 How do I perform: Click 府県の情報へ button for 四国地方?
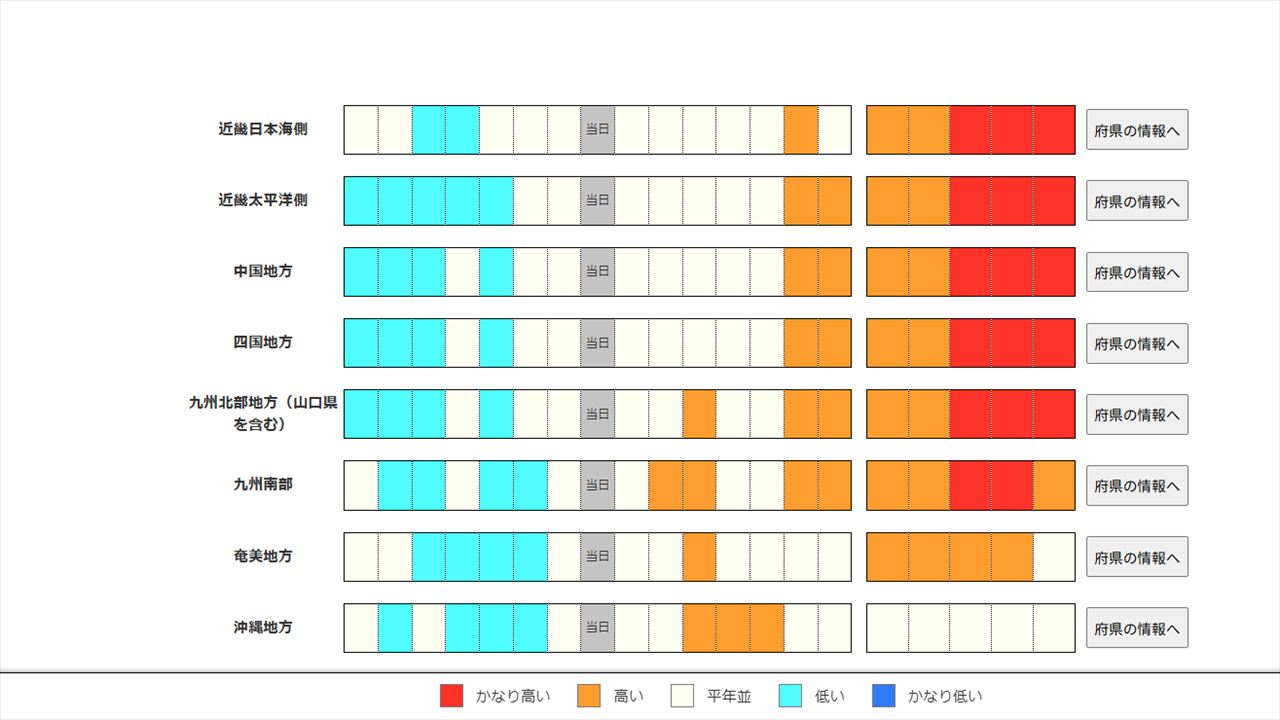click(x=1137, y=343)
